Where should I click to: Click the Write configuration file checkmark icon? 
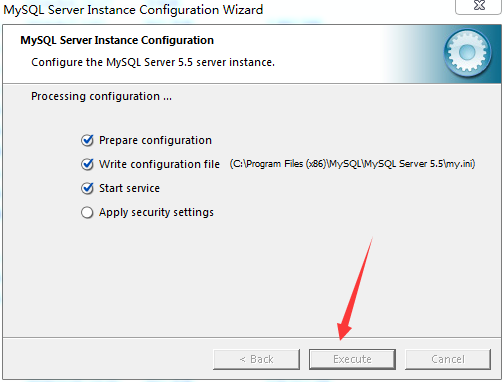(x=87, y=164)
